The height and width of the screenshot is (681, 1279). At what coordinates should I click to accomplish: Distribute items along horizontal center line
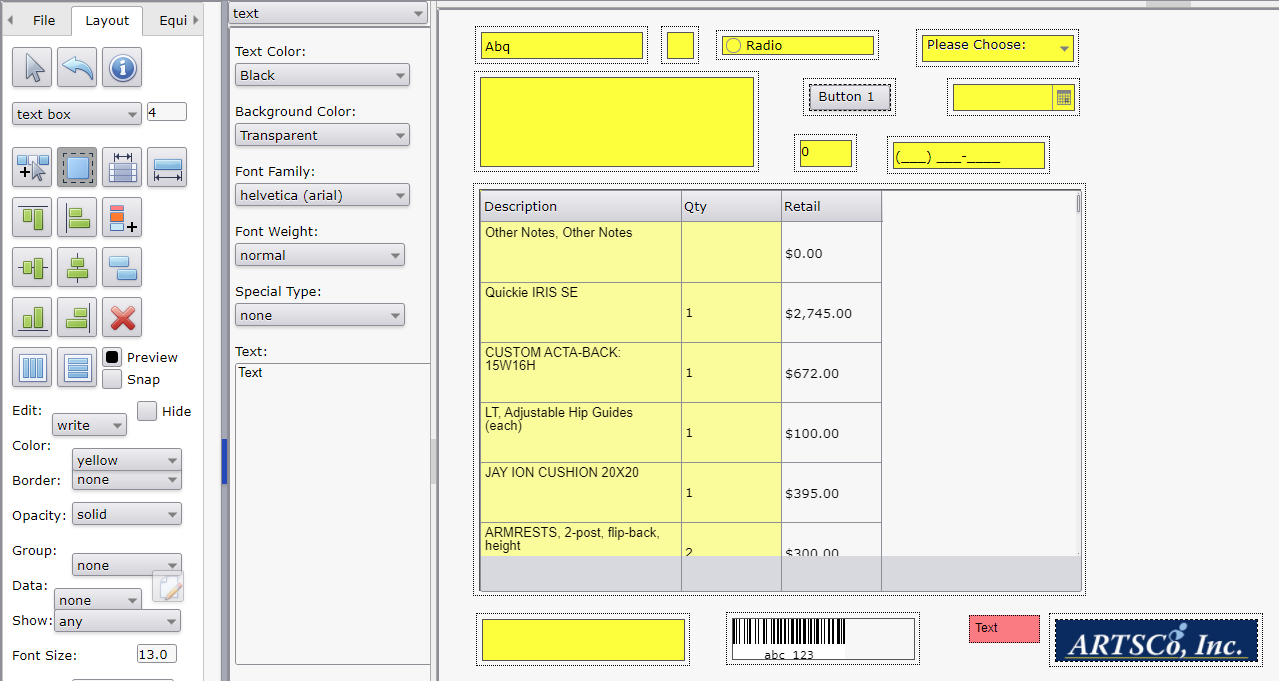click(x=32, y=267)
